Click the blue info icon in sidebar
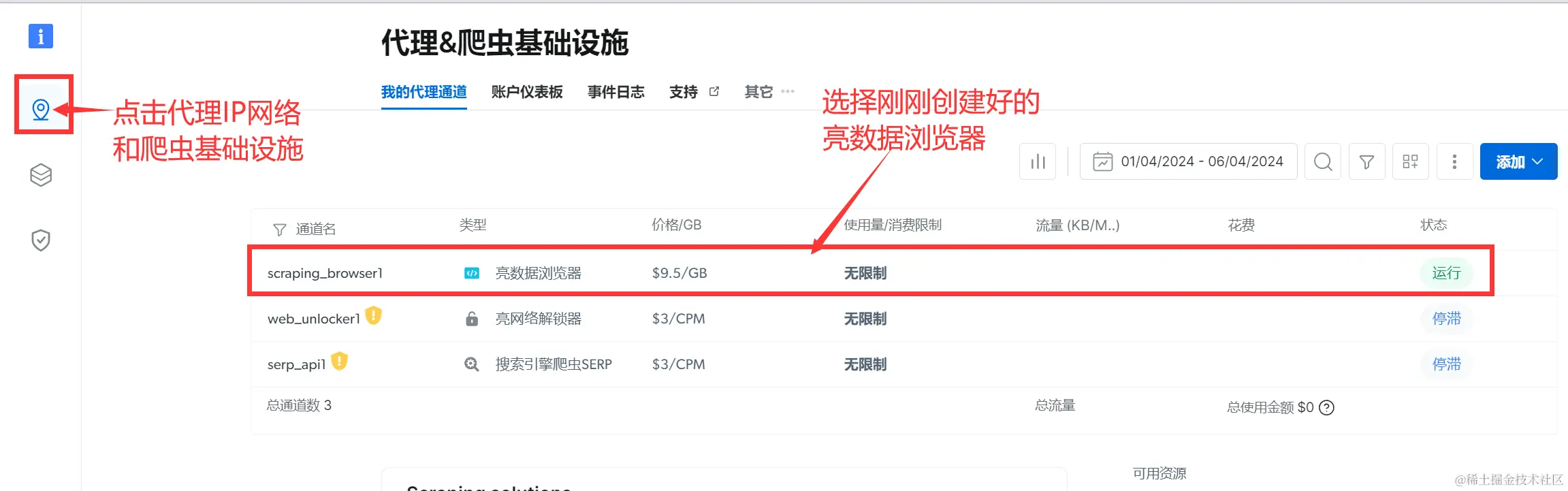Screen dimensions: 1568x491 click(41, 36)
